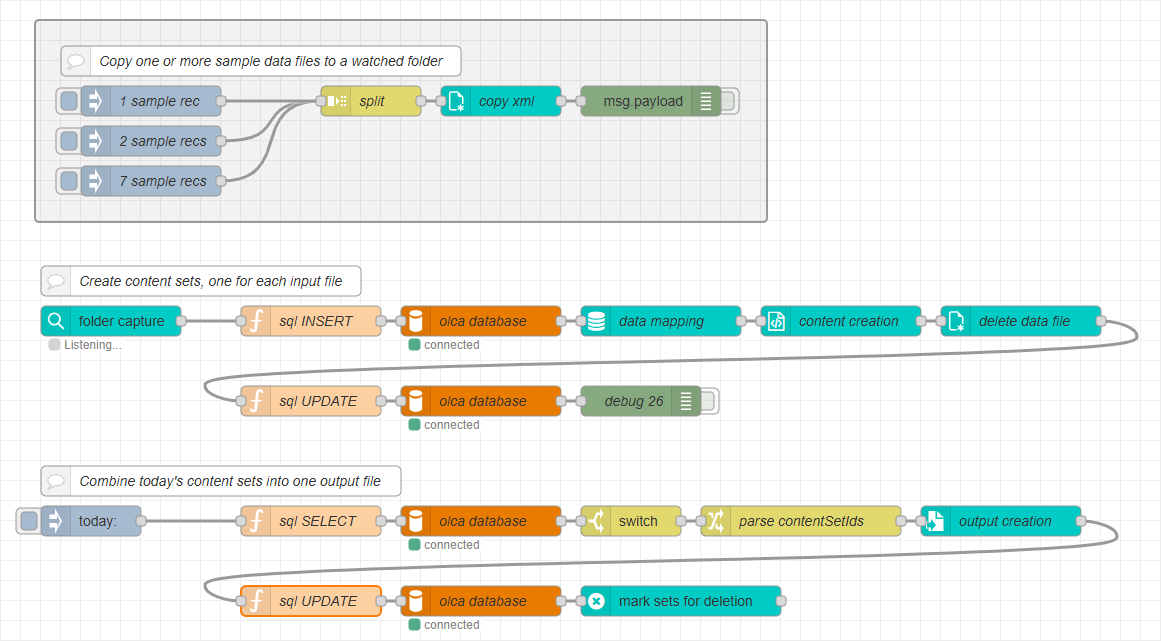The width and height of the screenshot is (1161, 641).
Task: Click the output creation file icon
Action: tap(936, 521)
